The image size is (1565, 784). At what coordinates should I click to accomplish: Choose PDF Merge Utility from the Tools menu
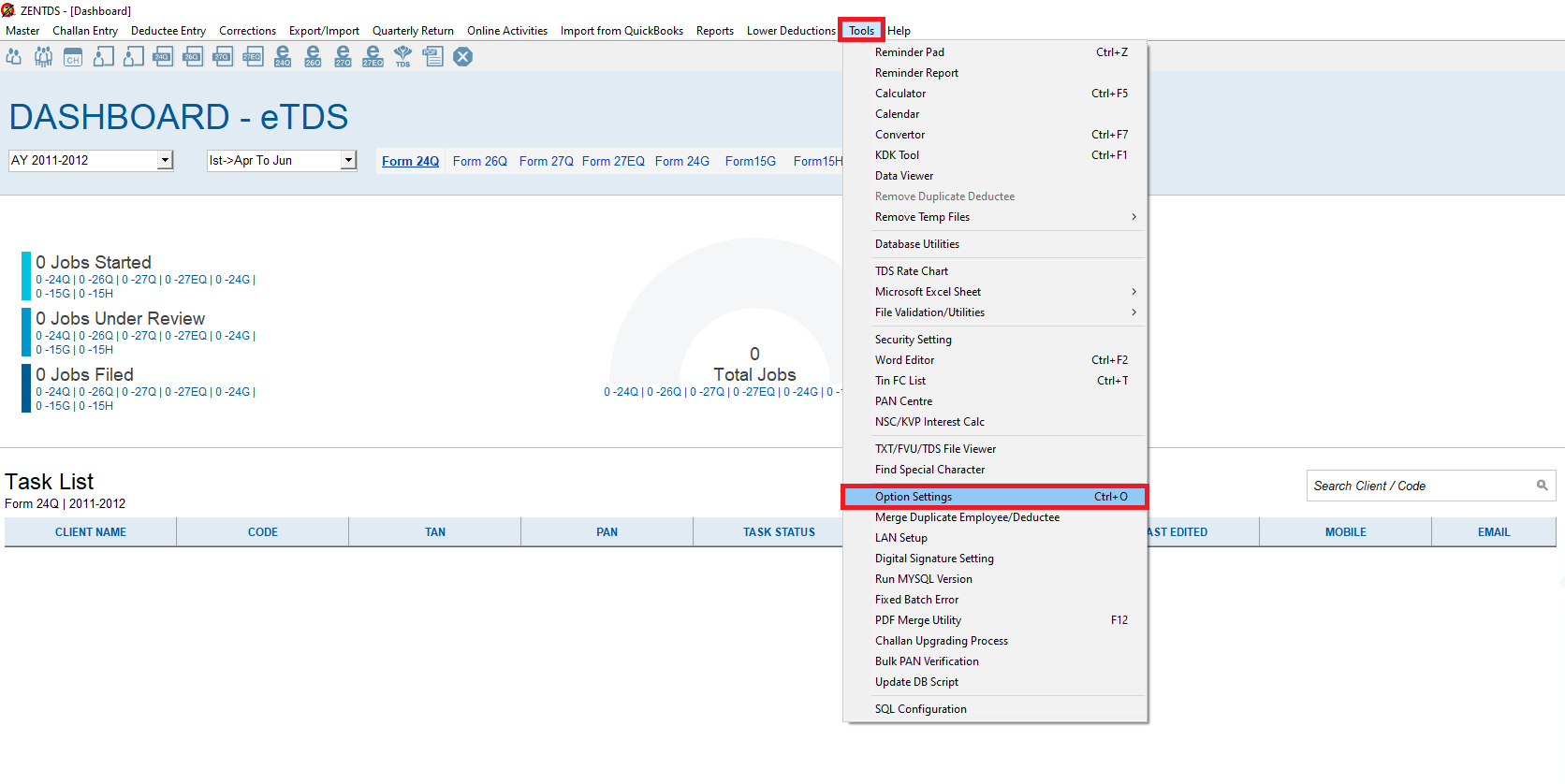point(995,620)
